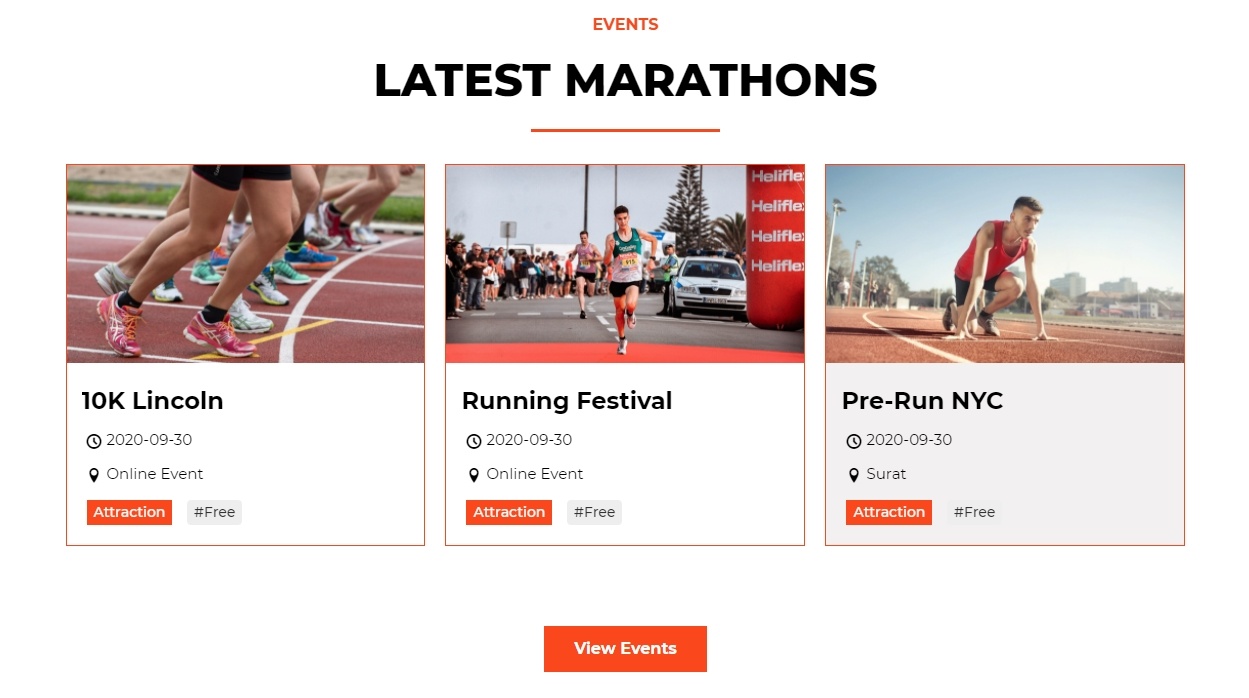Click the #Free tag on Running Festival

pos(594,512)
